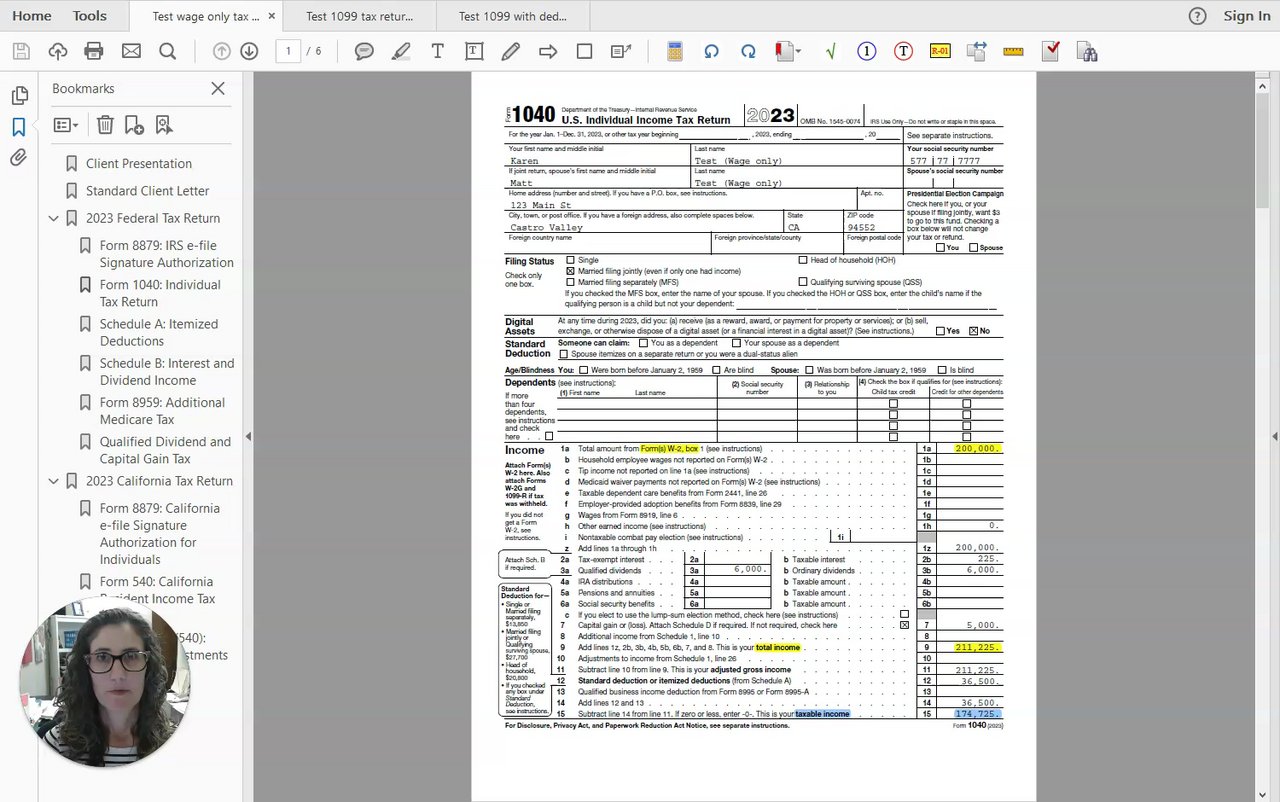Switch to Test 1099 with deductions tab

513,16
